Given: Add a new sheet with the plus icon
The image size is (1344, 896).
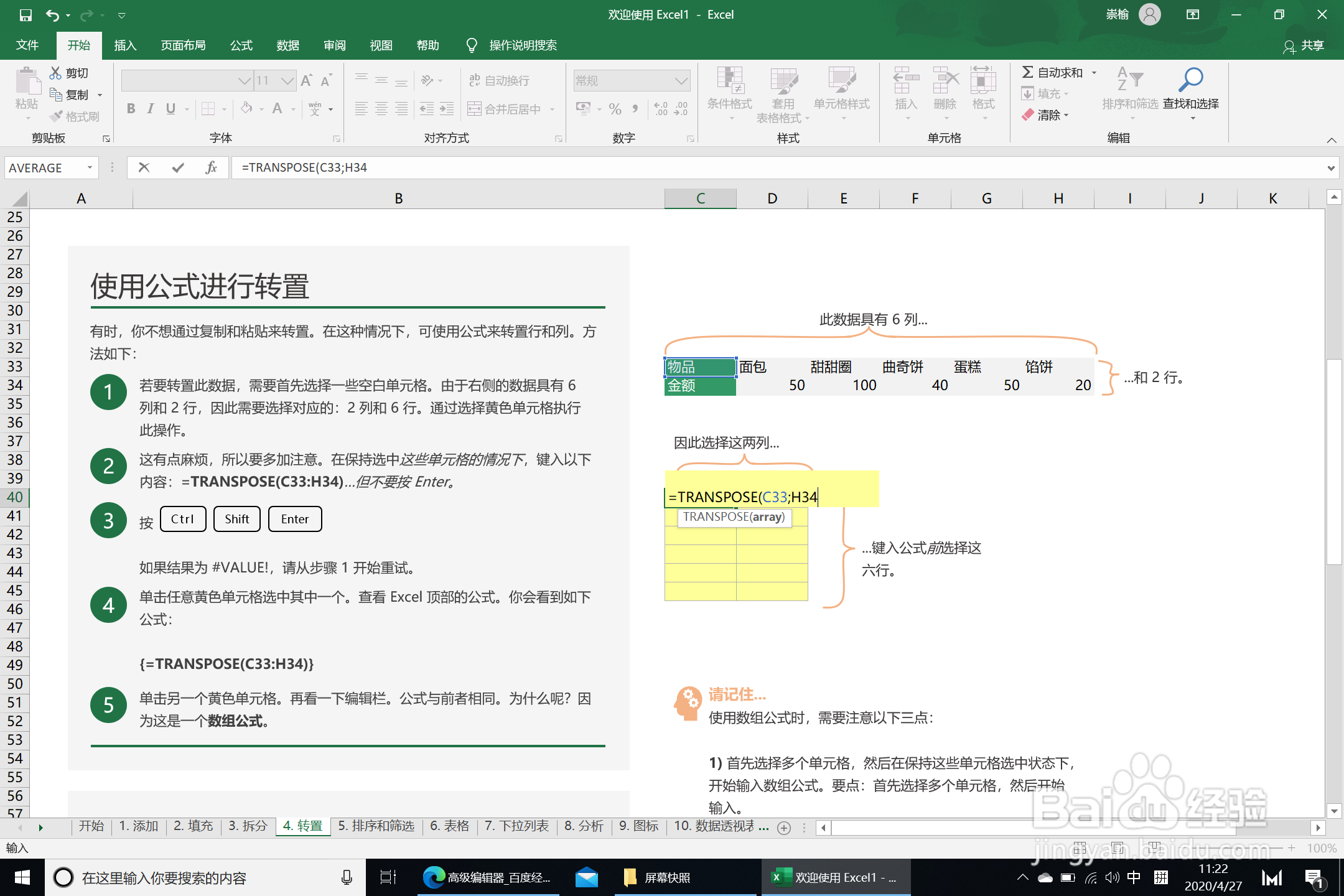Looking at the screenshot, I should click(x=784, y=828).
